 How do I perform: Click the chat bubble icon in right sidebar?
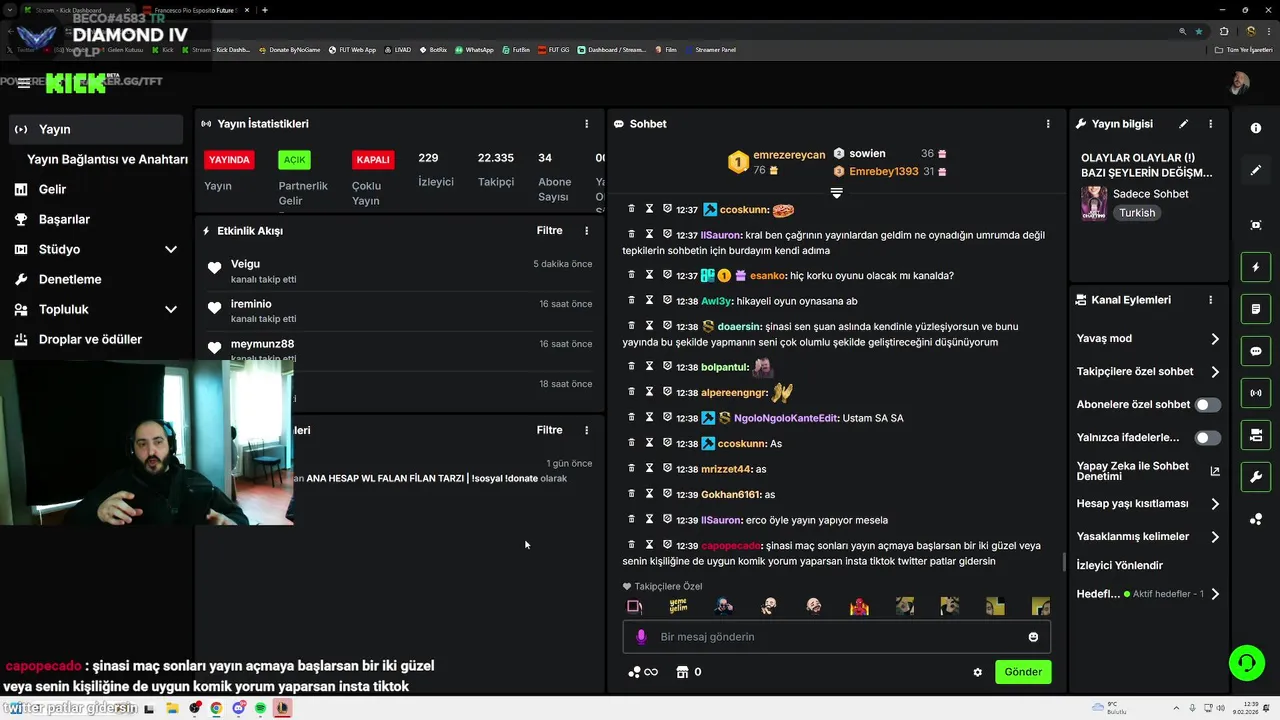pos(1256,351)
